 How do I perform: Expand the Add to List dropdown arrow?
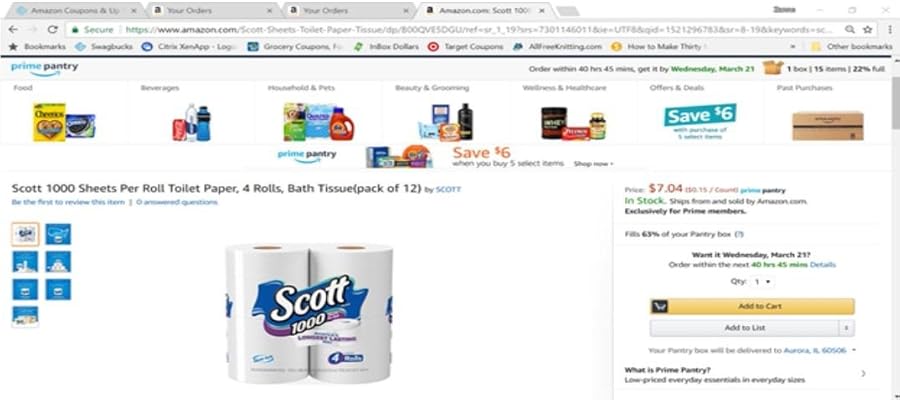pyautogui.click(x=847, y=328)
